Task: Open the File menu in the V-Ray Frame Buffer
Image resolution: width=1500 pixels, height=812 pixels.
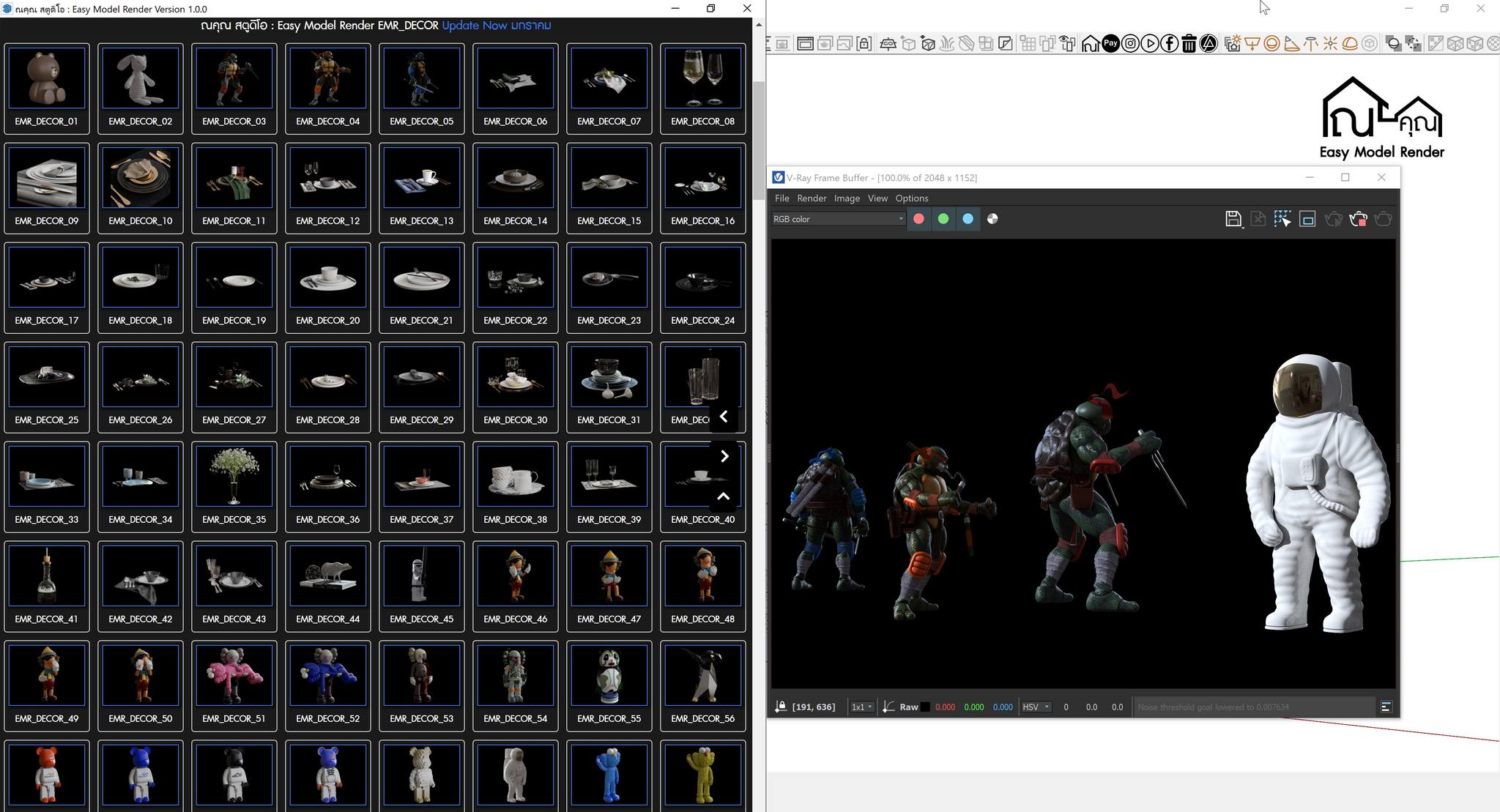Action: point(781,198)
